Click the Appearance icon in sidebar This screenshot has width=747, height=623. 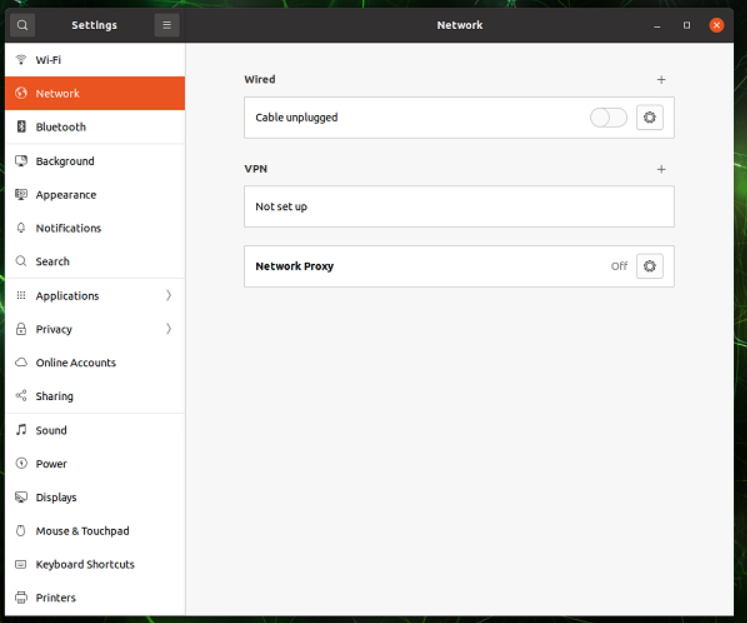pos(21,194)
